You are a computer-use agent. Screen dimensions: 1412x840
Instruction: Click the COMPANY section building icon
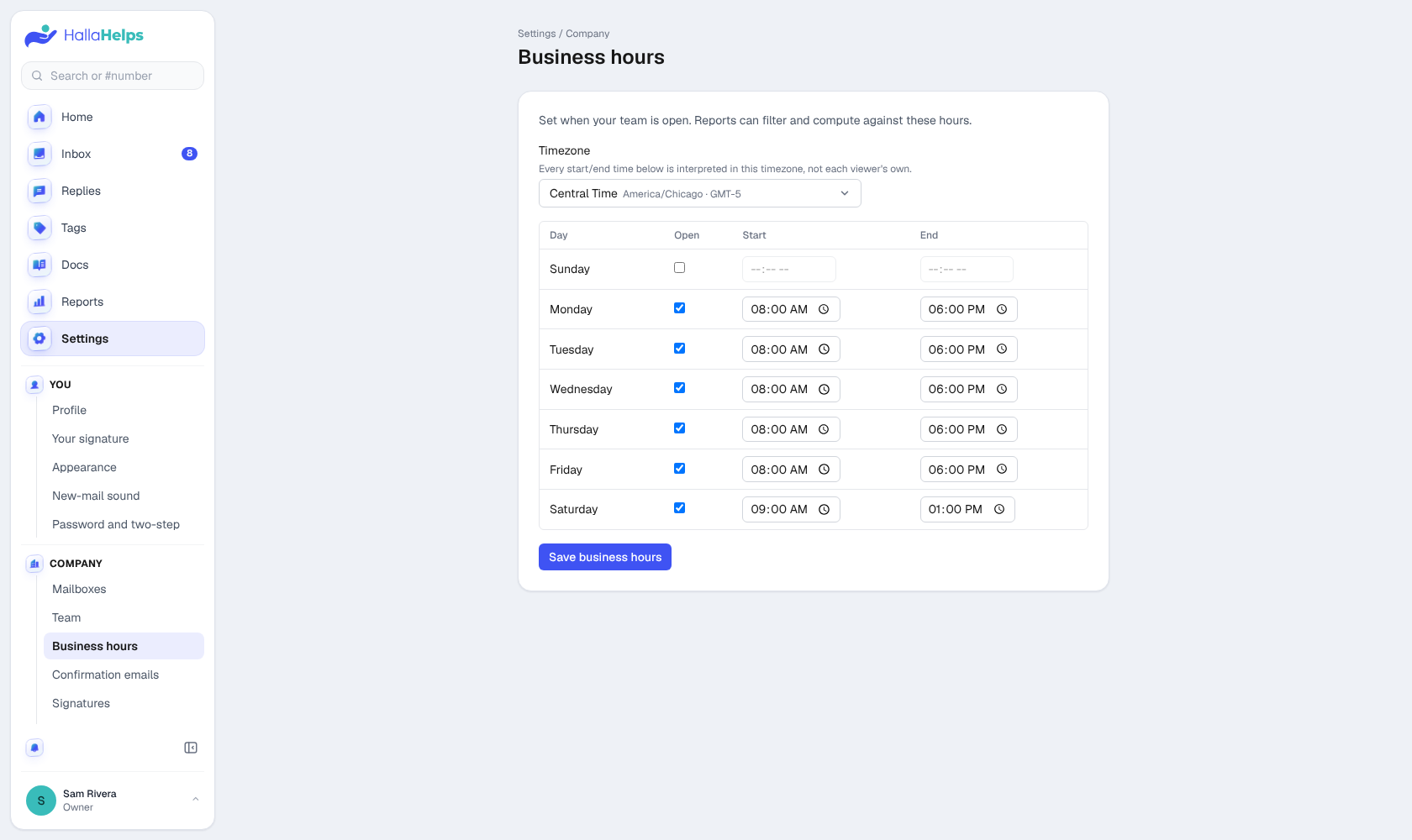pos(34,564)
